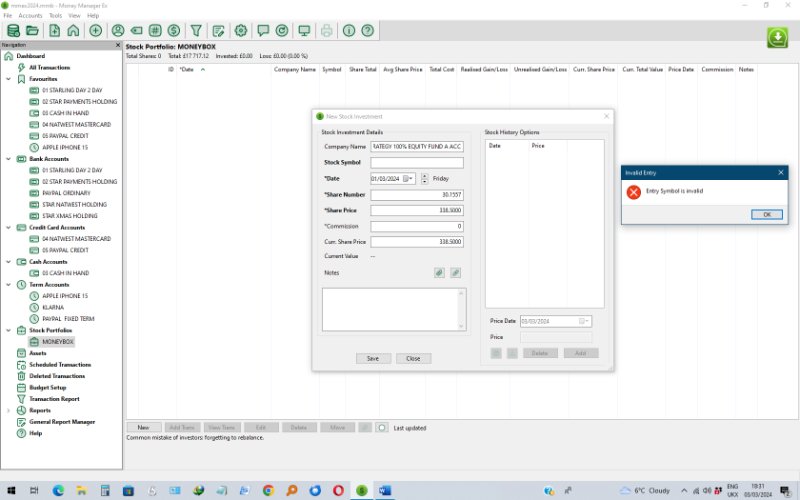Open the View menu
800x500 pixels.
74,16
